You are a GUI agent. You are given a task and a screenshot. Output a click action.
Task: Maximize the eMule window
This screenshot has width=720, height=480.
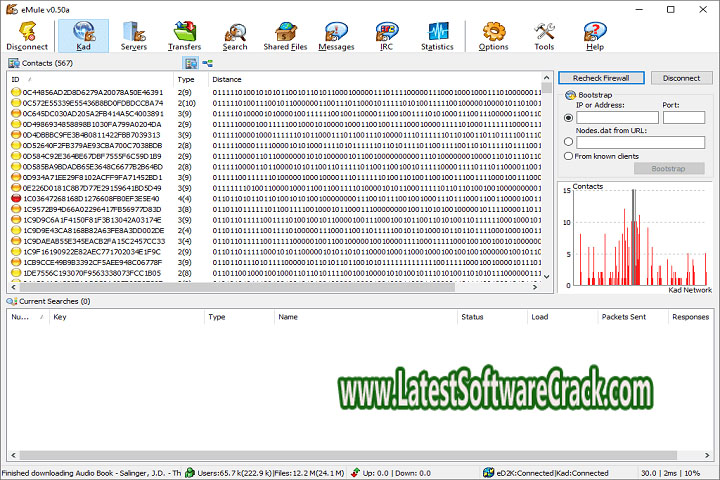coord(671,9)
